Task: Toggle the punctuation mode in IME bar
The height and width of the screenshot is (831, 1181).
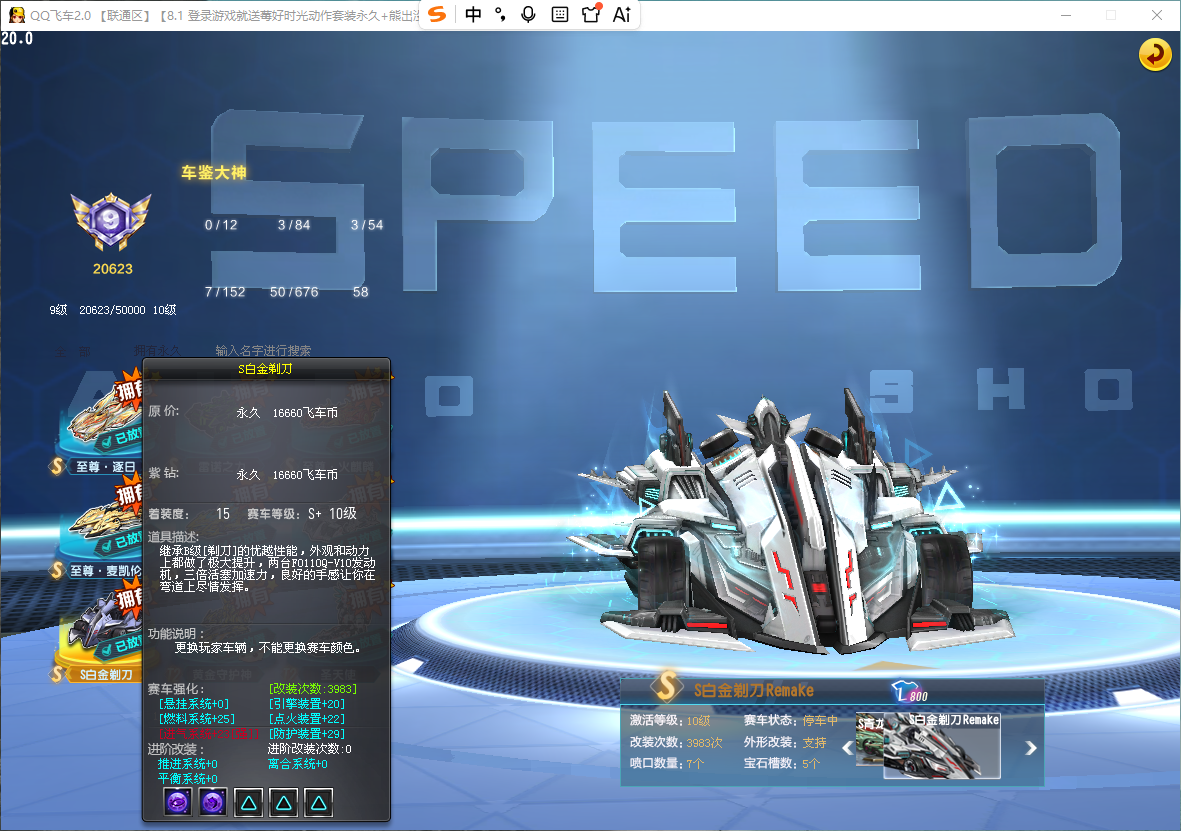Action: (500, 14)
